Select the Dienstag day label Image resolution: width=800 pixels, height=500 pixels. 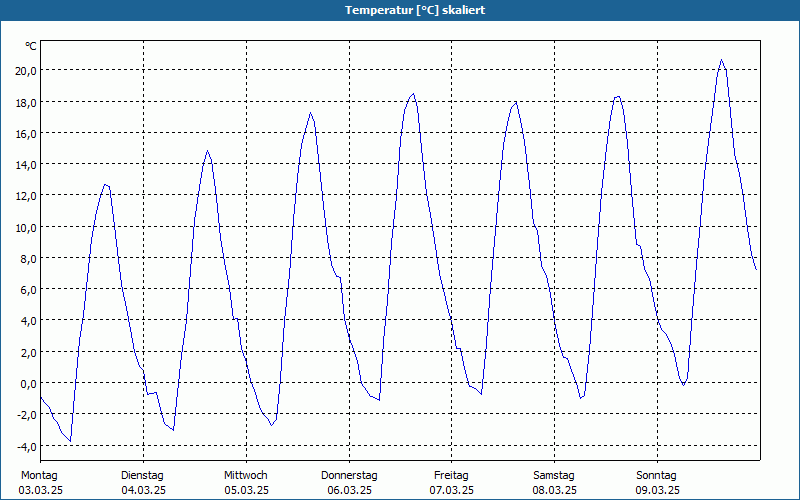coord(142,476)
